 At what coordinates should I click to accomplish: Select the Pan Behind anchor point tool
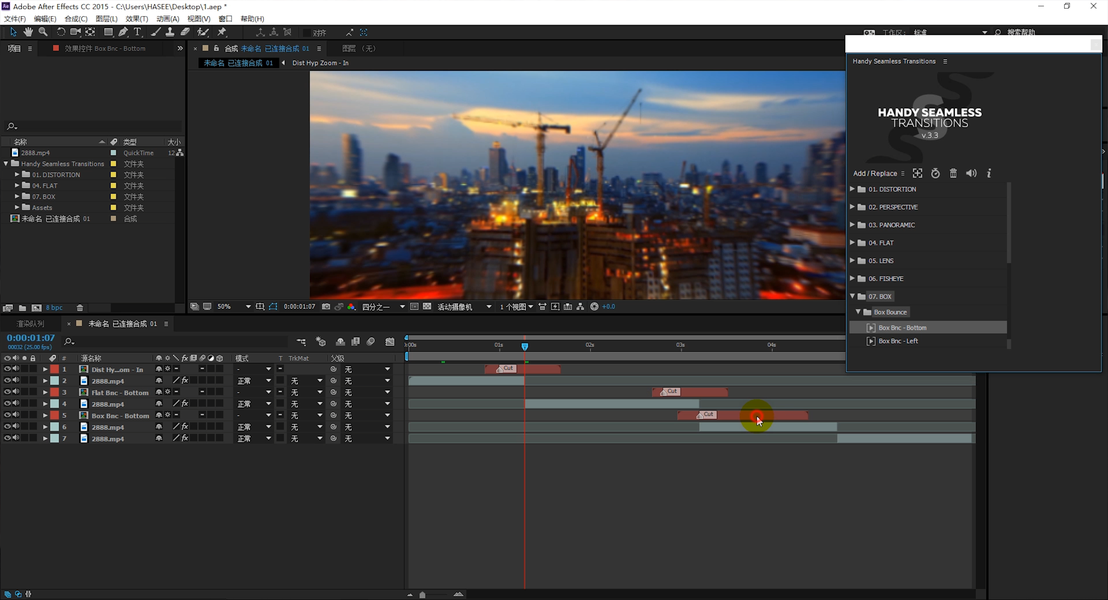pyautogui.click(x=90, y=32)
